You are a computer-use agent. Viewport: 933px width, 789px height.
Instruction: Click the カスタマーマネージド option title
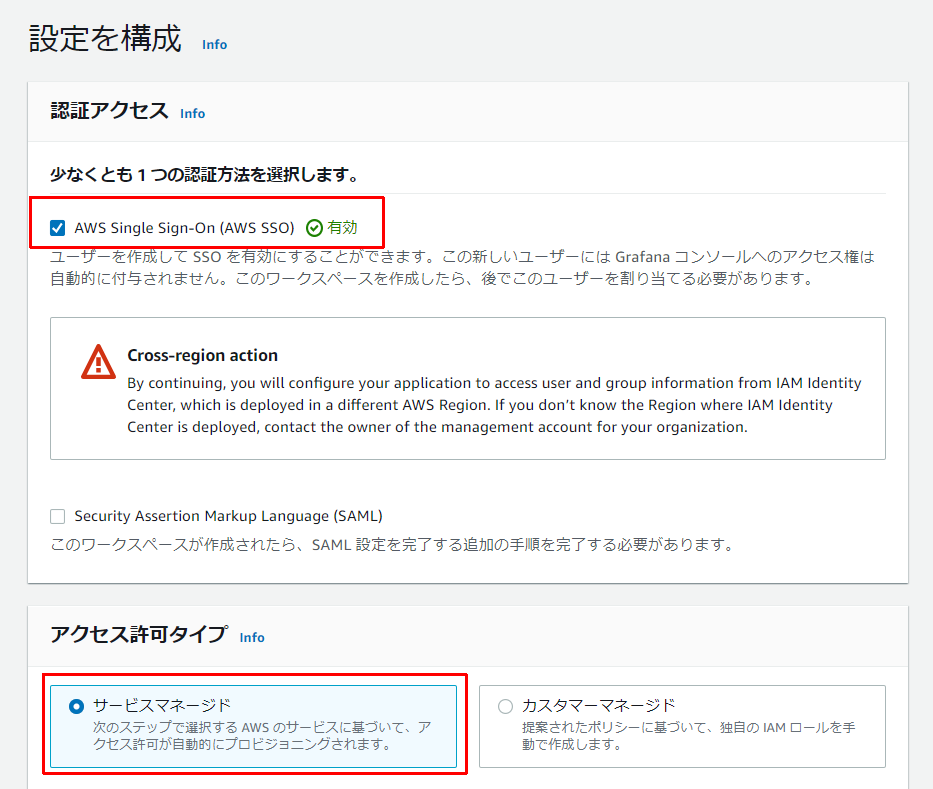[x=599, y=706]
